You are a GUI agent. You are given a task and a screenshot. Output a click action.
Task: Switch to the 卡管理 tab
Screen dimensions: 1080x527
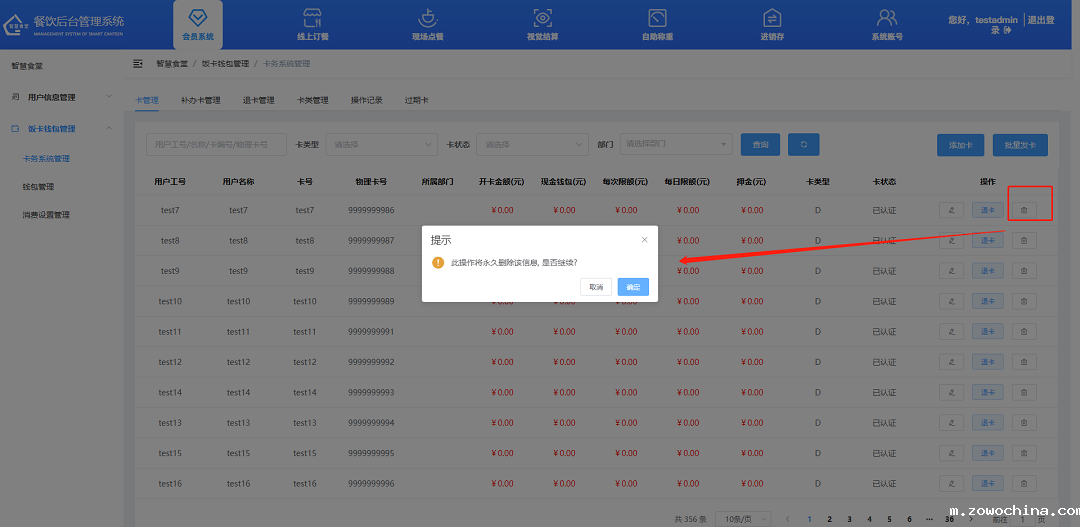(147, 100)
